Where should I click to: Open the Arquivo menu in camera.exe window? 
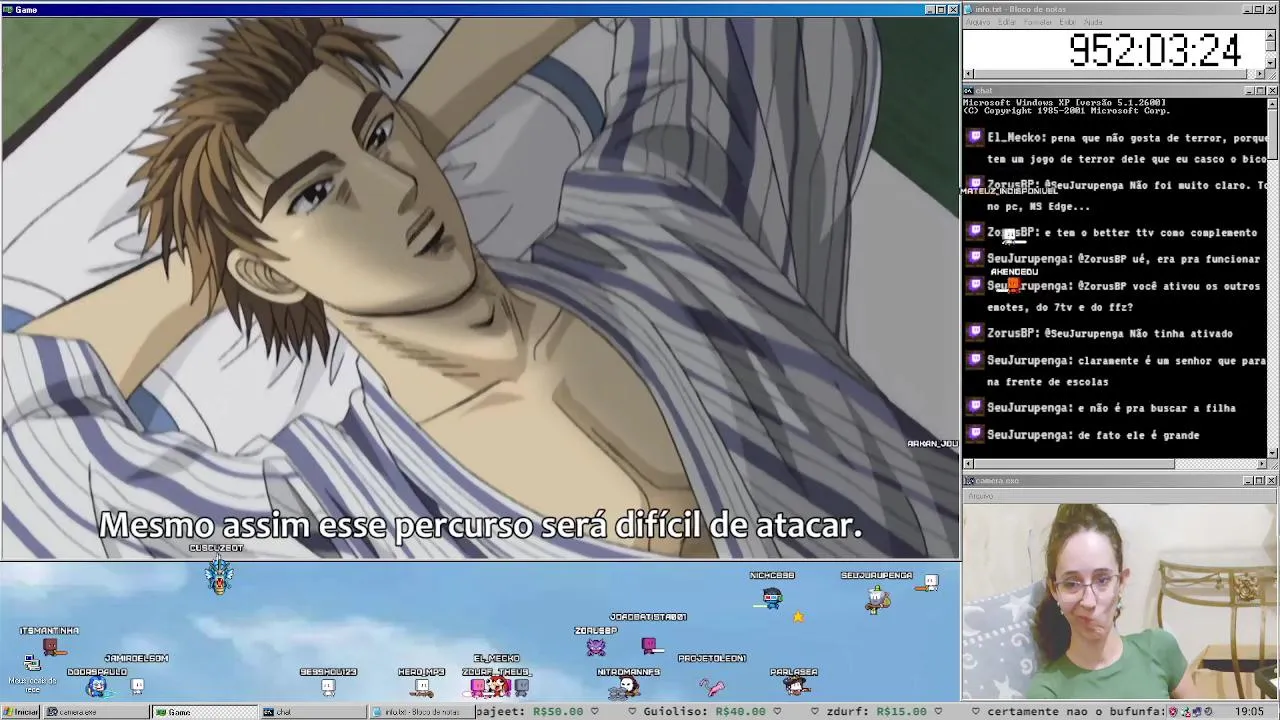click(x=981, y=496)
